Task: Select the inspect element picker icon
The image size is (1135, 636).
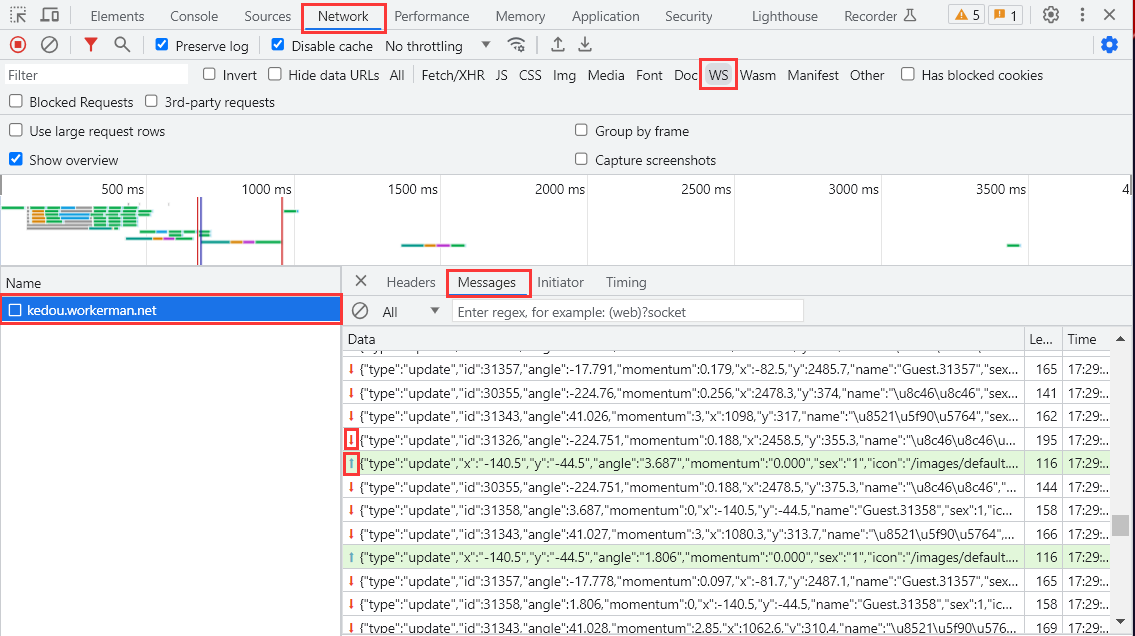Action: click(18, 15)
